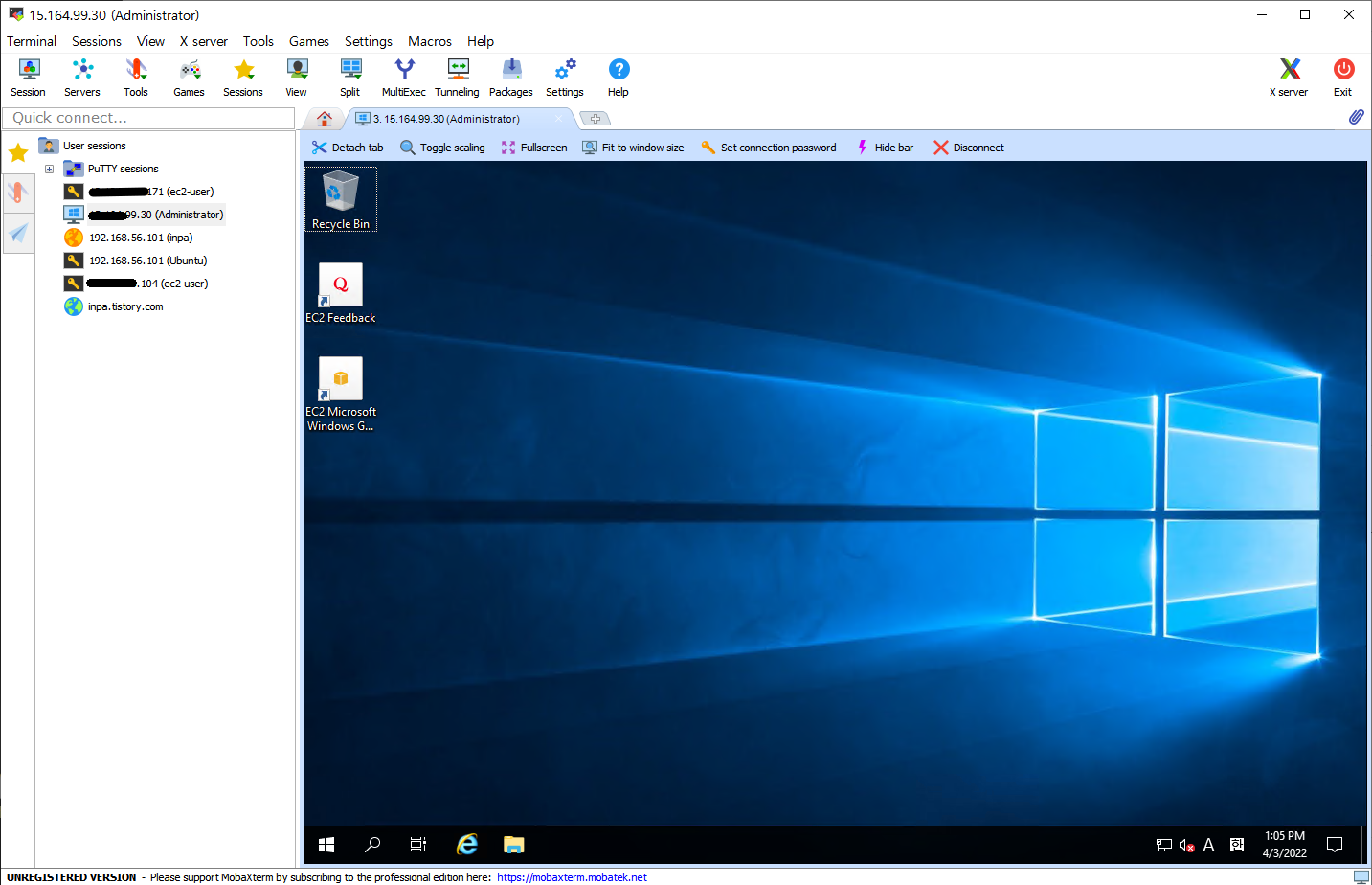Expand the PuTTY sessions tree node
Image resolution: width=1372 pixels, height=885 pixels.
click(49, 169)
